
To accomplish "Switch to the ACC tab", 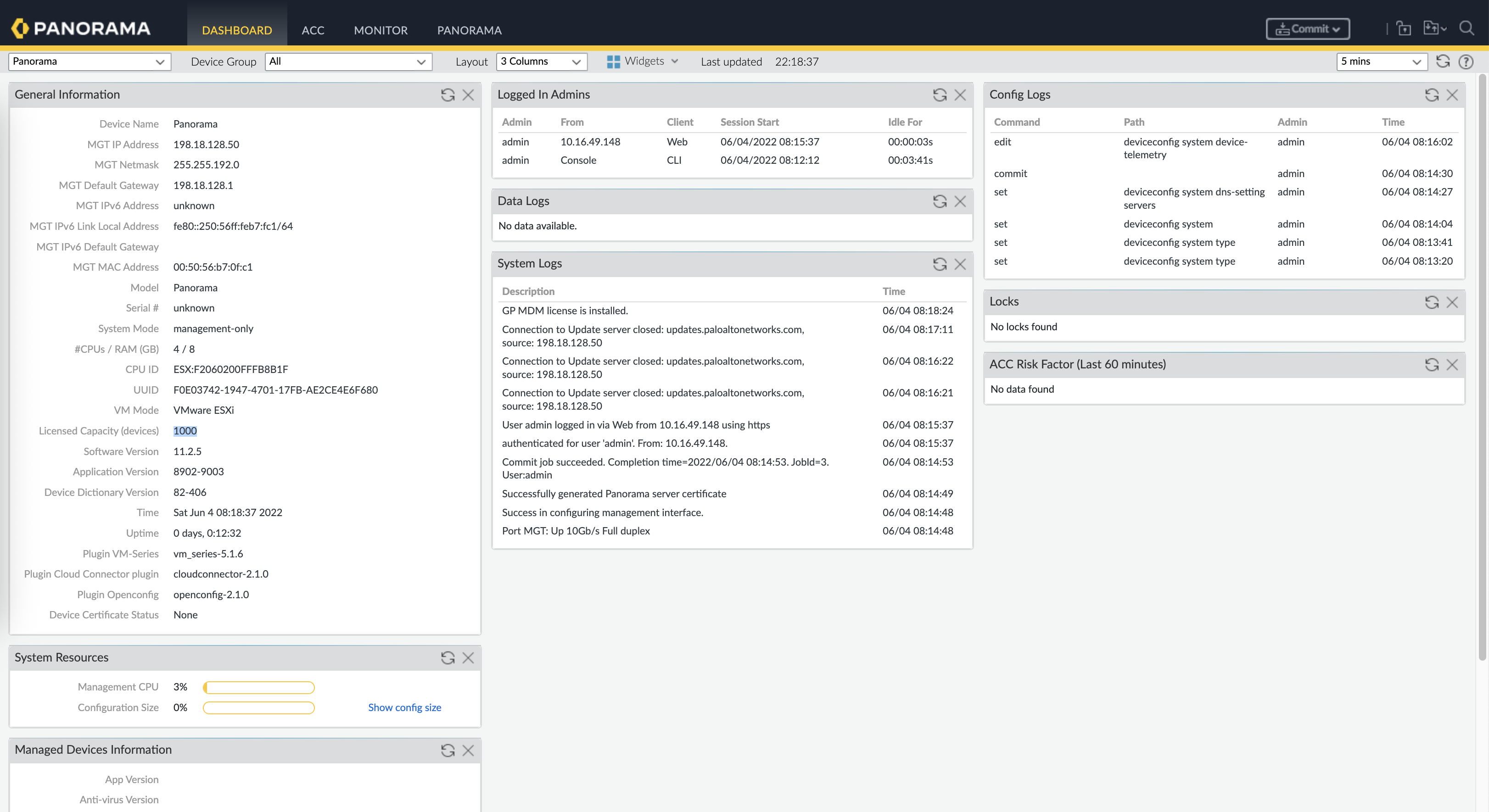I will coord(313,30).
